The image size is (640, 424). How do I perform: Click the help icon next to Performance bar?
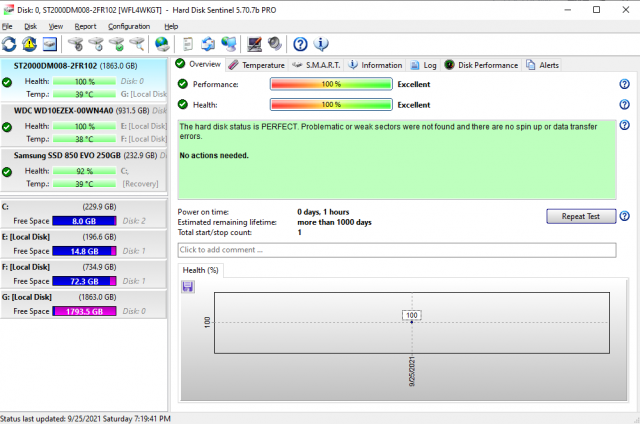pos(624,85)
